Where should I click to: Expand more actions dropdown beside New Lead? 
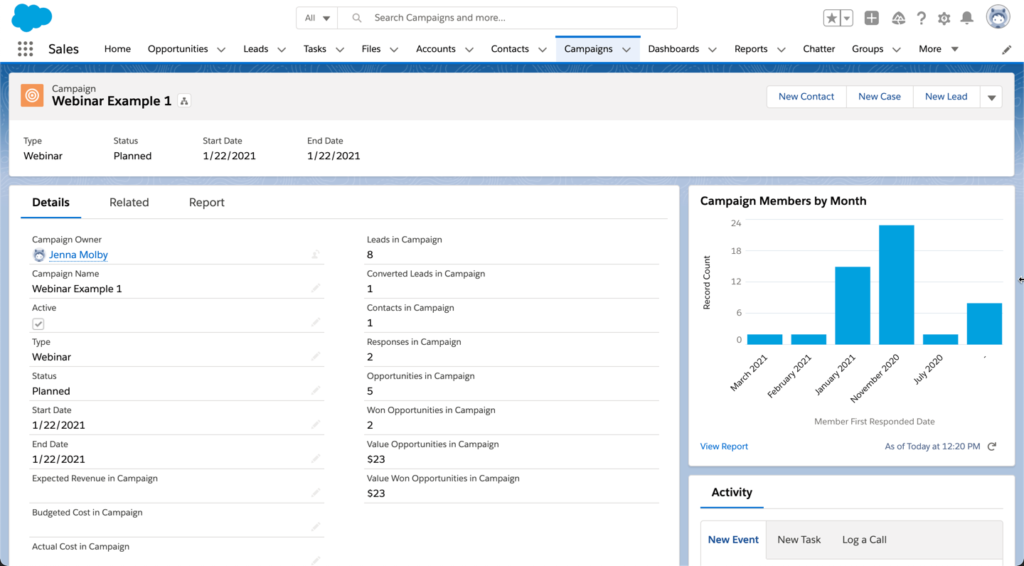[x=991, y=97]
